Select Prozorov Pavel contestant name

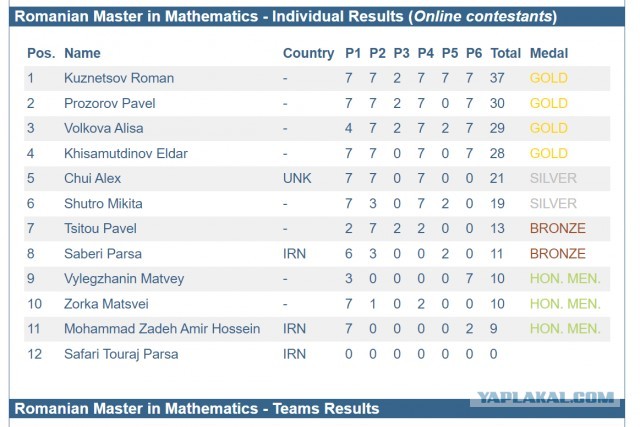tap(109, 103)
